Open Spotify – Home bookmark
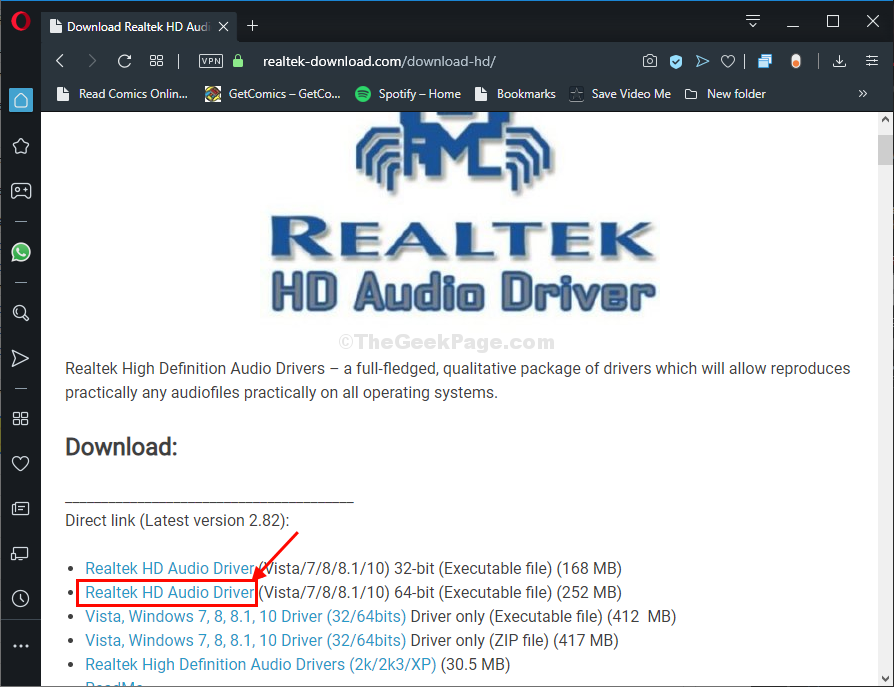Viewport: 894px width, 687px height. pos(408,94)
